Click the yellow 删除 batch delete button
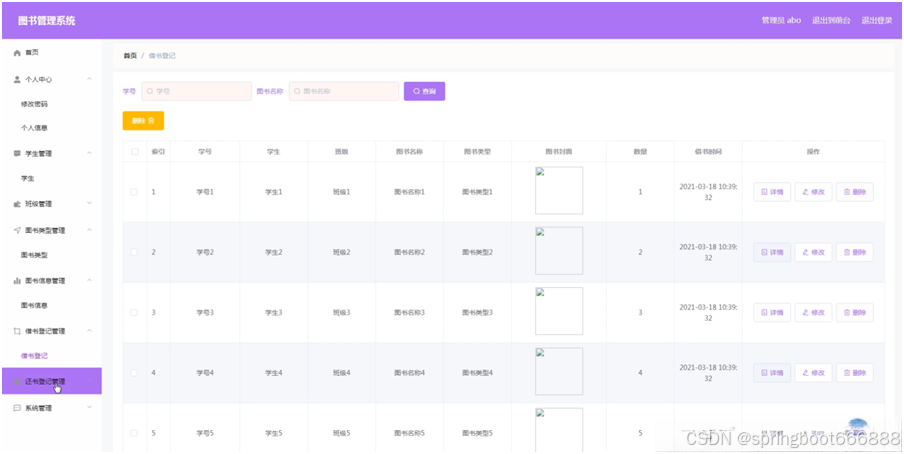This screenshot has width=904, height=454. point(144,121)
